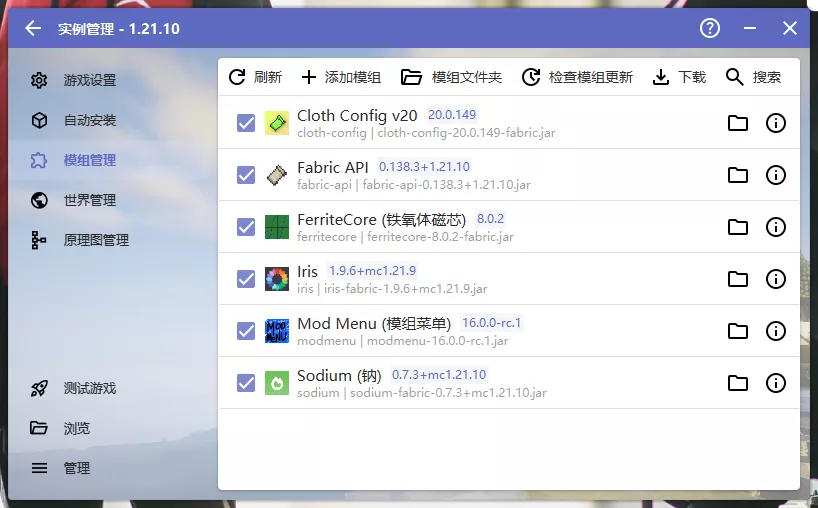Viewport: 818px width, 508px height.
Task: Click version tag 8.0.2
Action: click(x=490, y=219)
